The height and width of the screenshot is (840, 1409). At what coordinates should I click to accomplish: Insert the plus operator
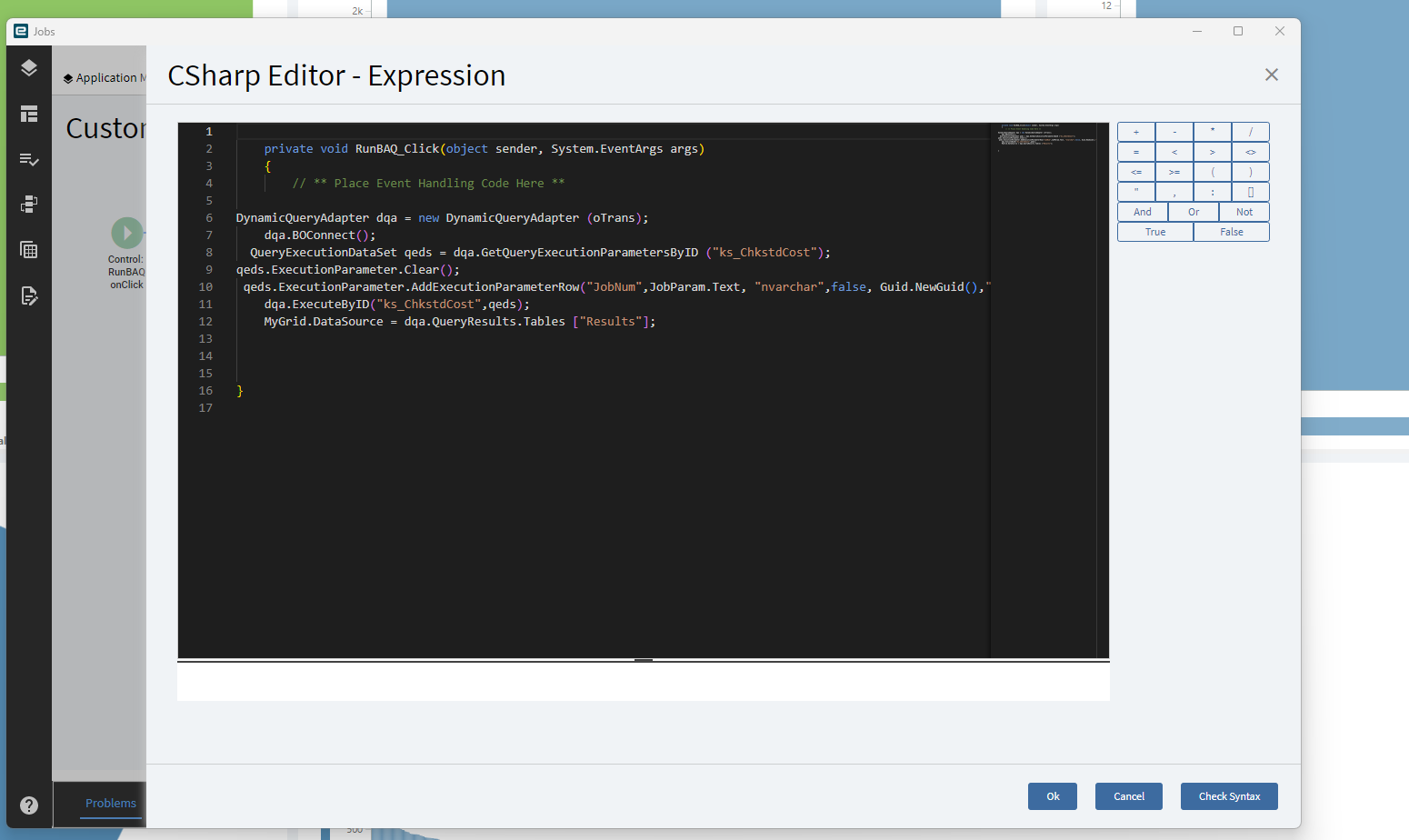1136,132
